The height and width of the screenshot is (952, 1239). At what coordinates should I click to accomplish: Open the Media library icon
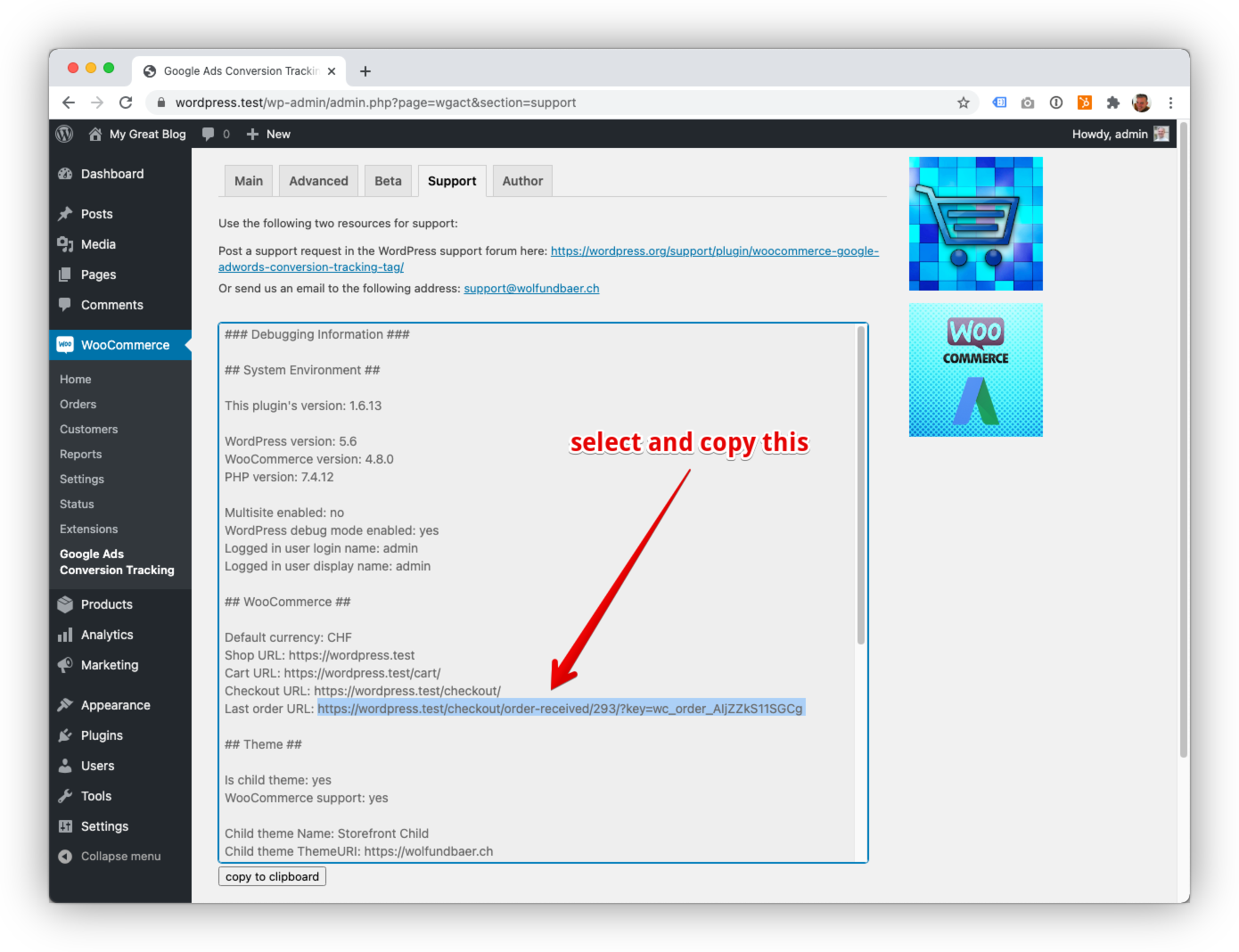pos(66,244)
